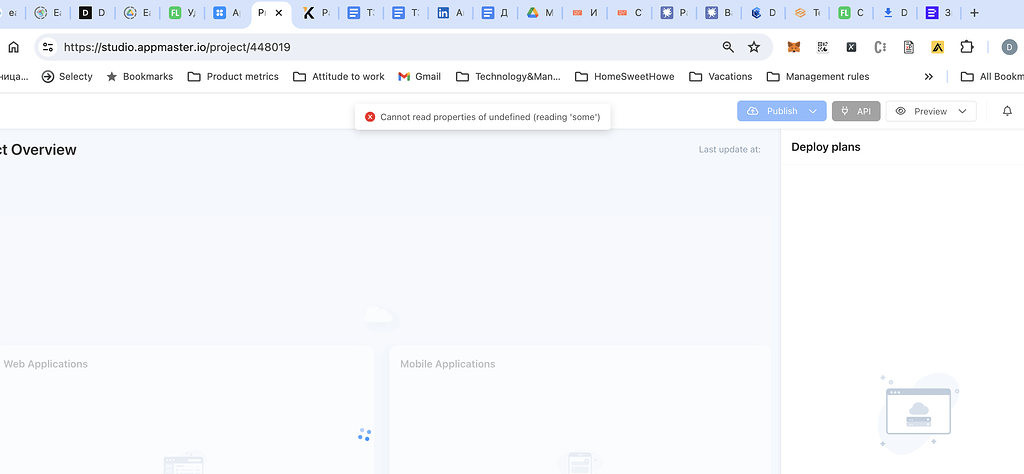Switch to the LinkedIn browser tab
The height and width of the screenshot is (474, 1024).
tap(450, 13)
